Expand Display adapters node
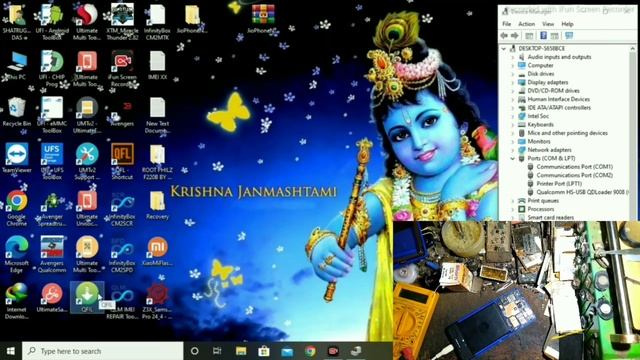Screen dimensions: 640x360 (513, 82)
